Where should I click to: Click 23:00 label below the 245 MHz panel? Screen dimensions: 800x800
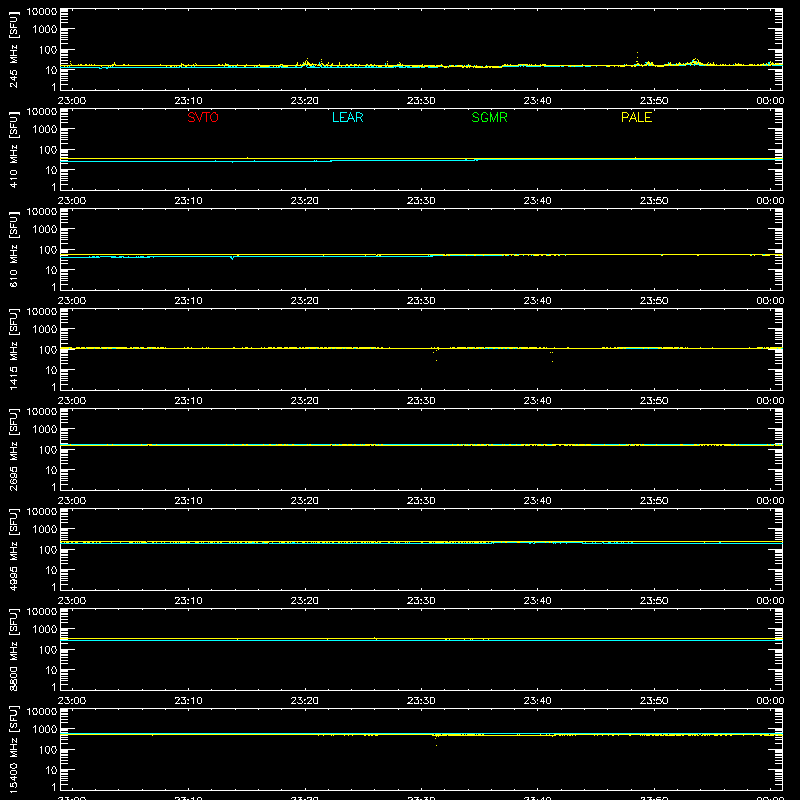[71, 101]
